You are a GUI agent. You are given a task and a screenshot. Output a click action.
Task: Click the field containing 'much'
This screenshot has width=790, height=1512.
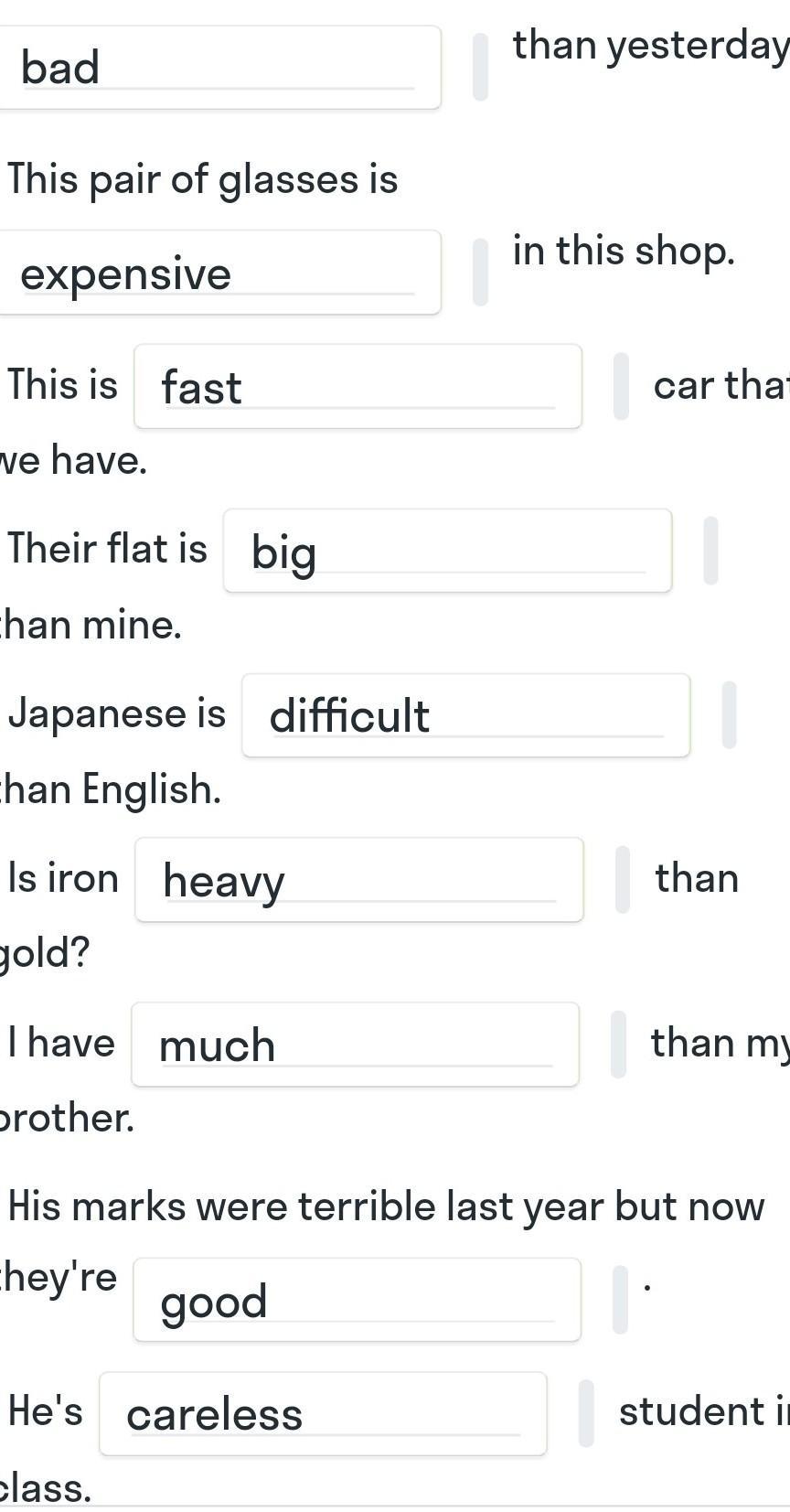(356, 1045)
